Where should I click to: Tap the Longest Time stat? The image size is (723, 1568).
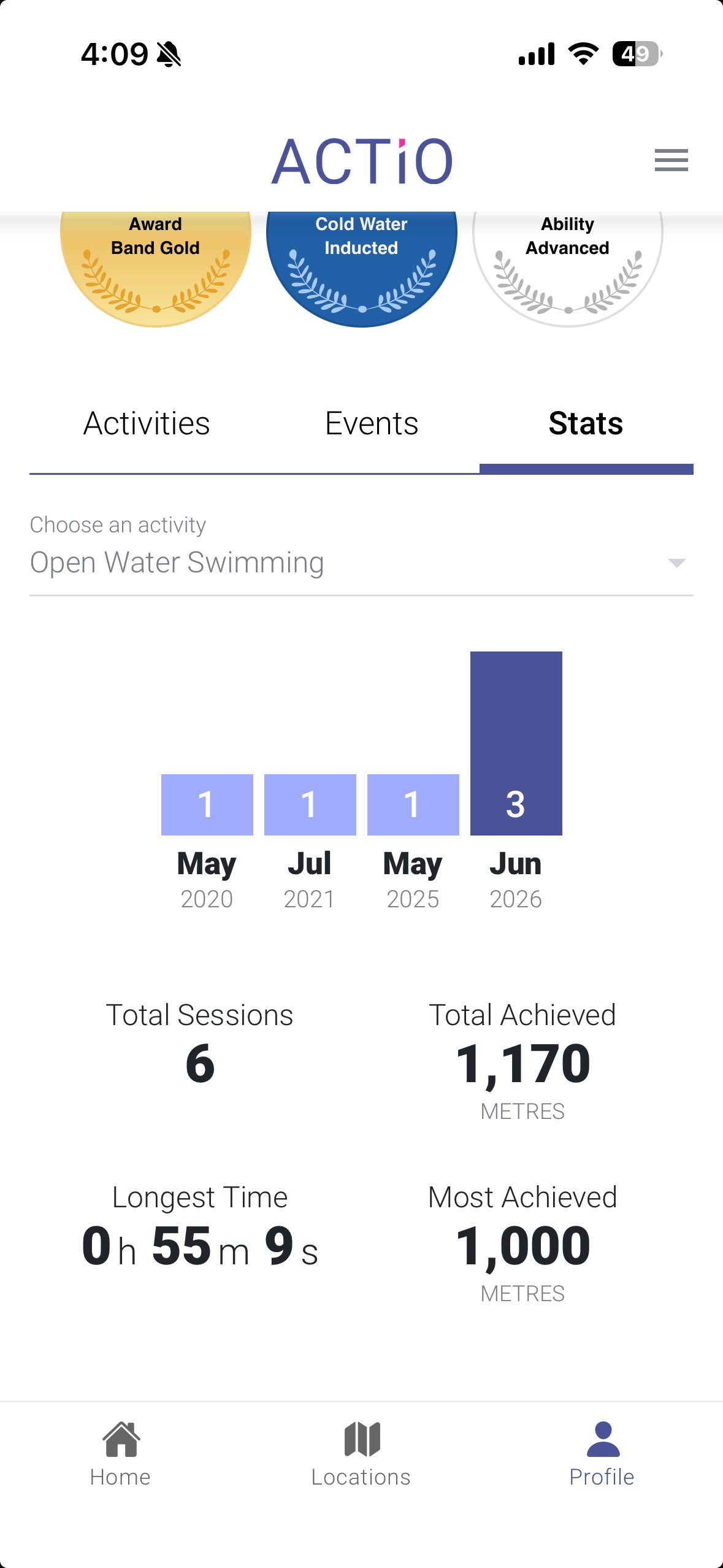tap(200, 1226)
